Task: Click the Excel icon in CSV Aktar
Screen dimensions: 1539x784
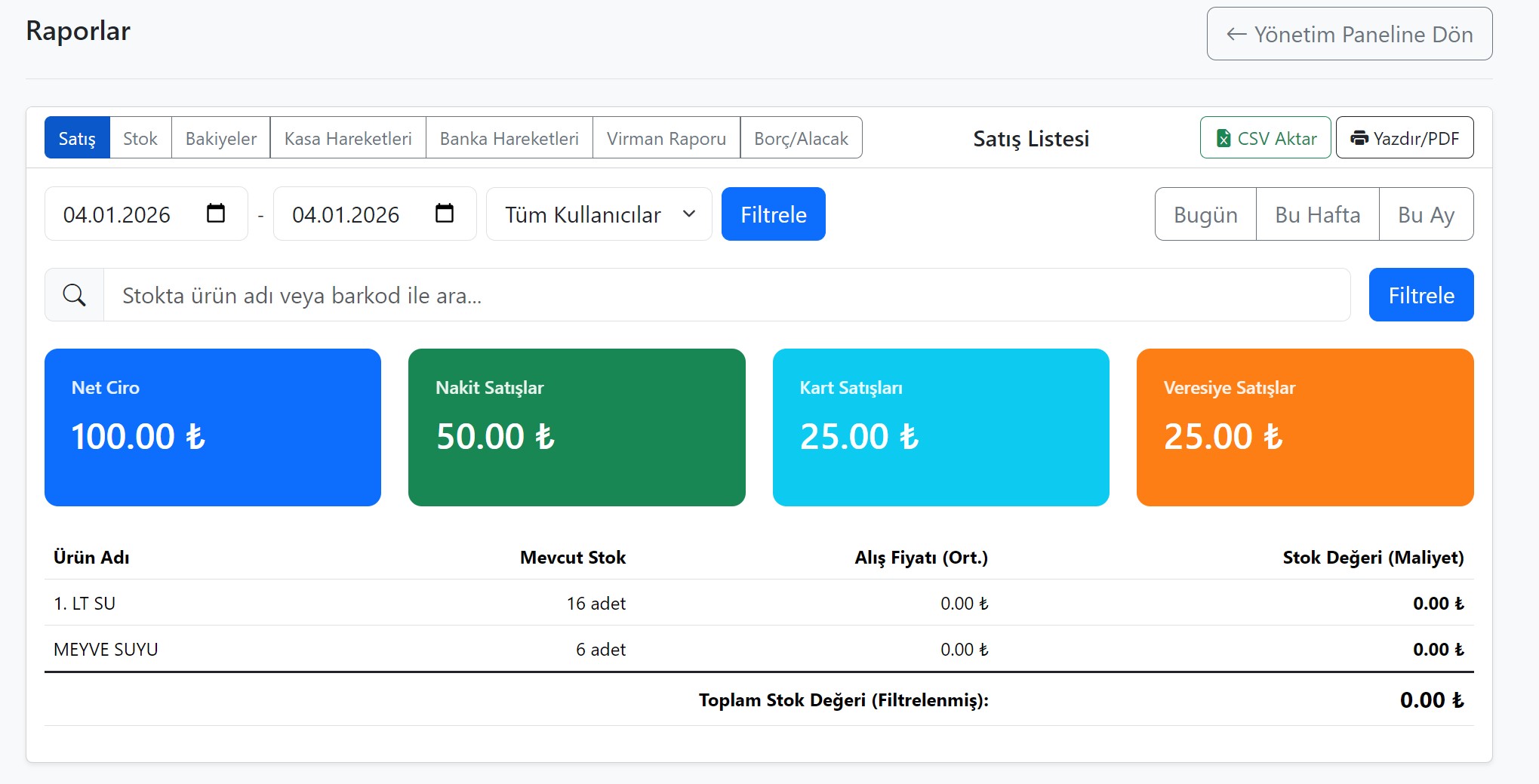Action: click(x=1224, y=138)
